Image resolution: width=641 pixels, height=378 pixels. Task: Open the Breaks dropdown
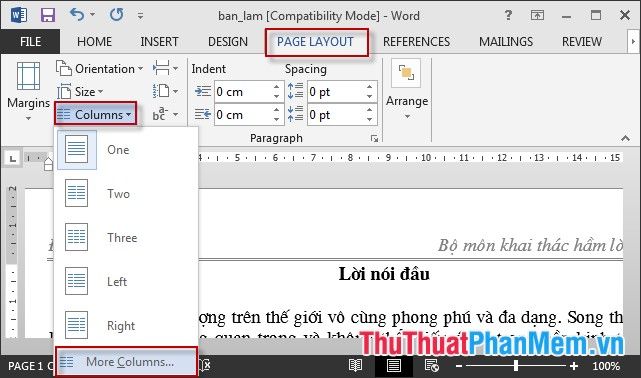click(x=165, y=68)
